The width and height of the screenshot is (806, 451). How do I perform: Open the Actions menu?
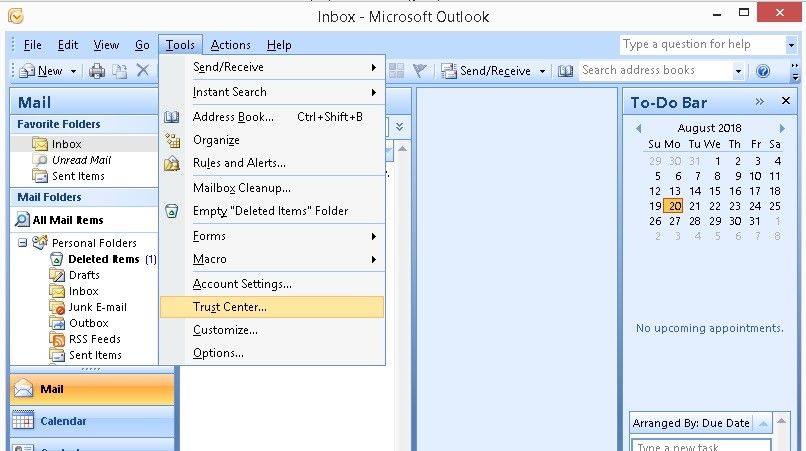(x=230, y=45)
